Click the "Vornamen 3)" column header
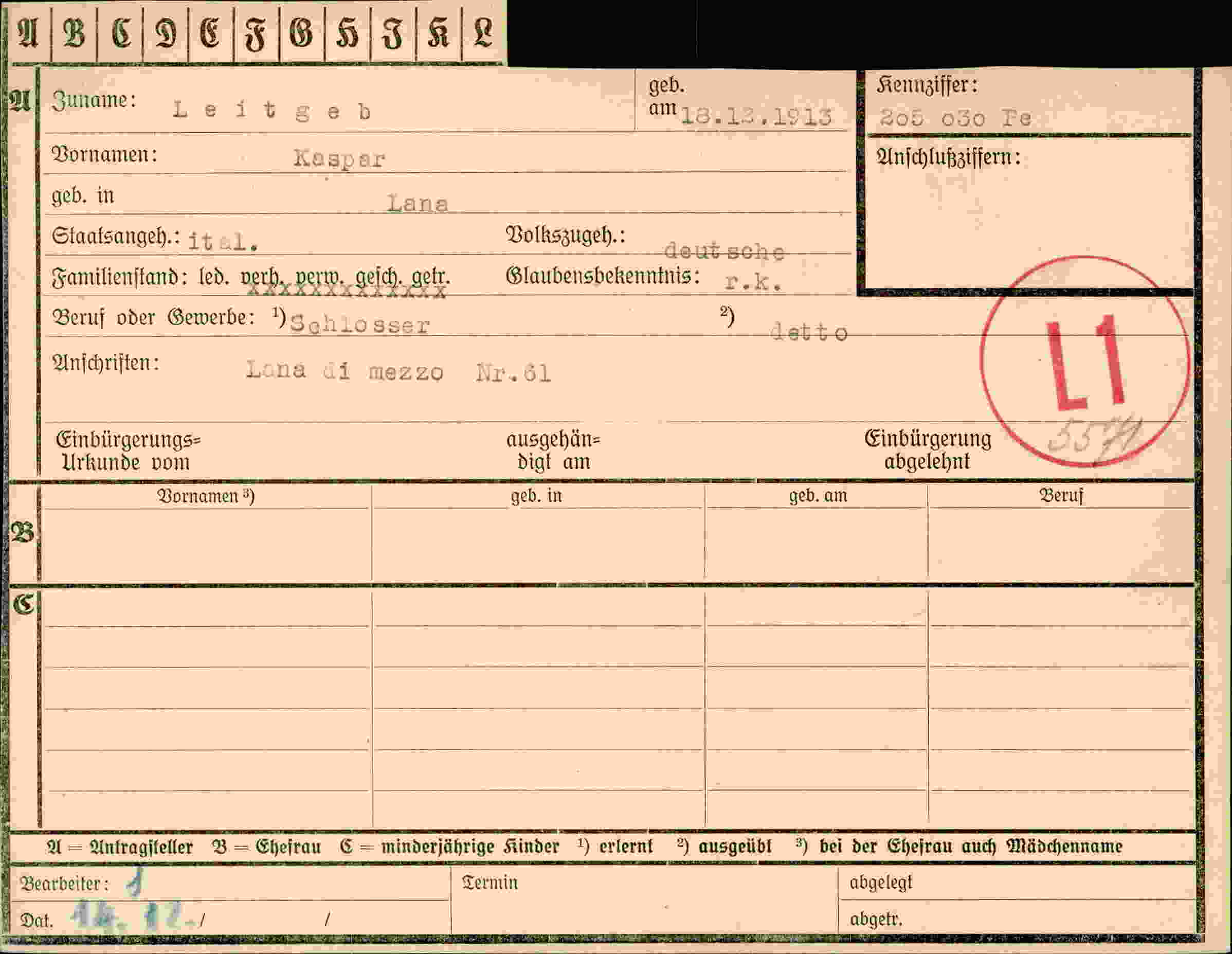Screen dimensions: 1232x954 point(206,496)
